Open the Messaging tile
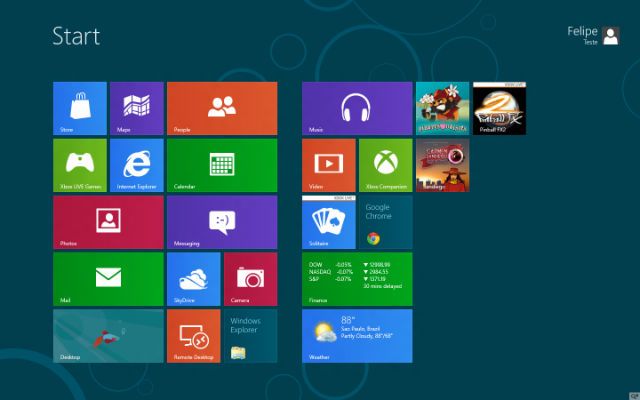Image resolution: width=640 pixels, height=400 pixels. click(x=222, y=222)
